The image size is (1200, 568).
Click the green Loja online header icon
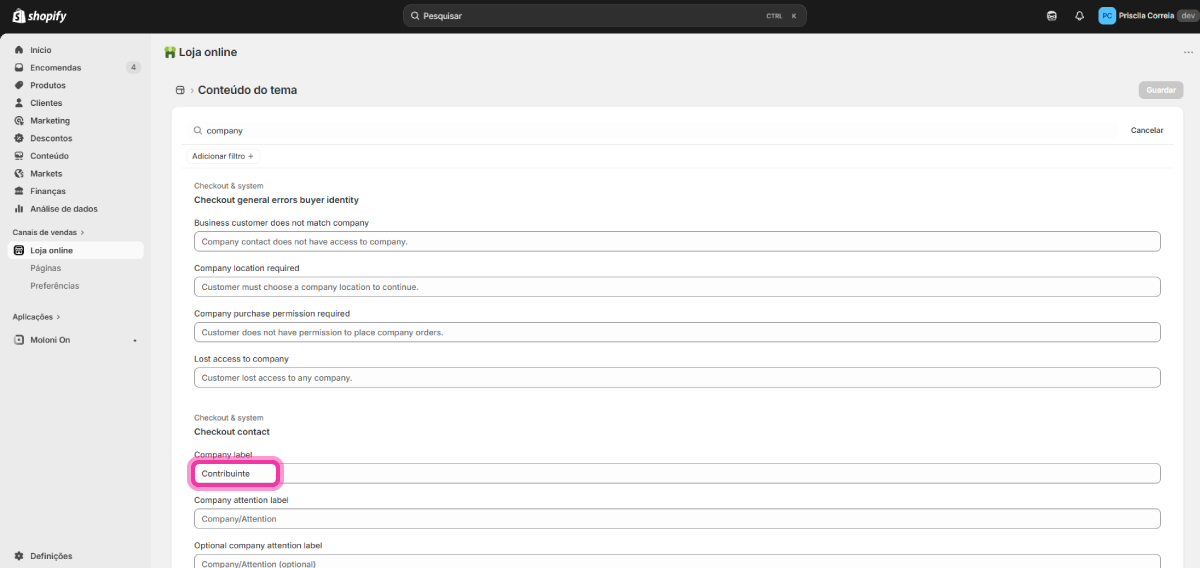point(170,52)
